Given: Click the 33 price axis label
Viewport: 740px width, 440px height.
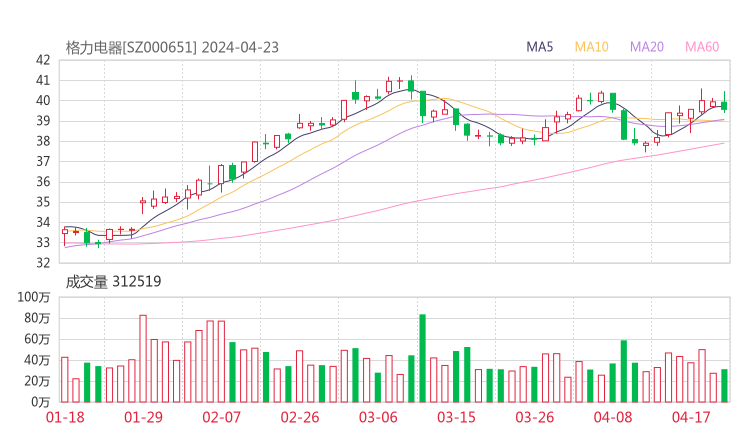Looking at the screenshot, I should pos(43,243).
